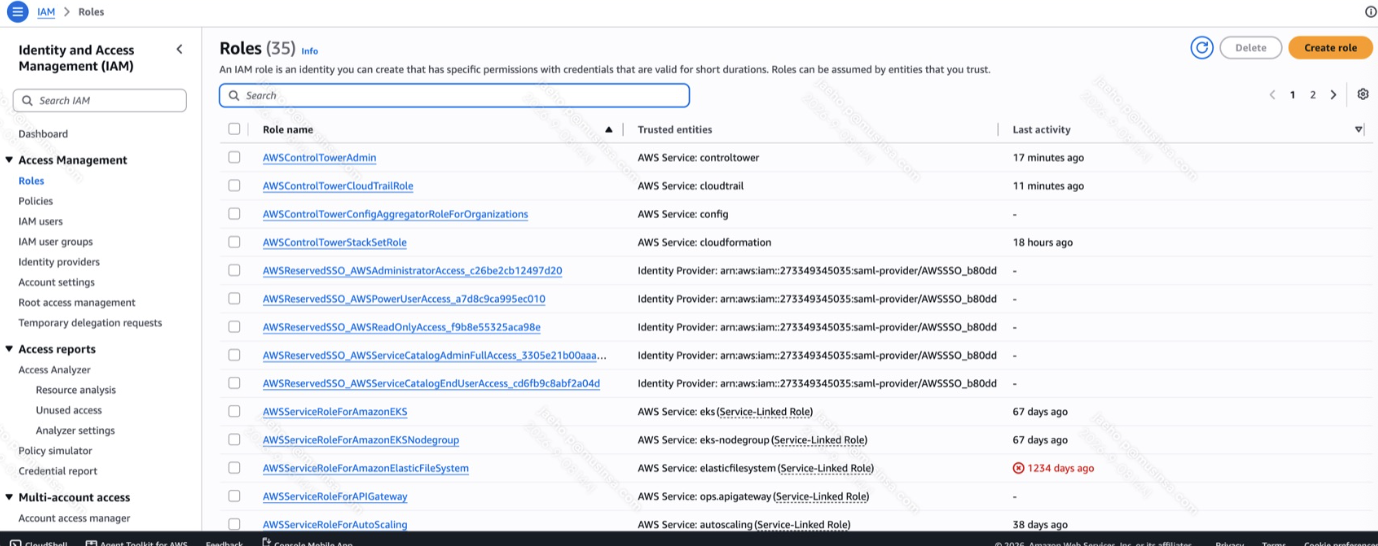1378x546 pixels.
Task: Select checkbox for AWSControlTowerStackSetRole
Action: click(234, 242)
